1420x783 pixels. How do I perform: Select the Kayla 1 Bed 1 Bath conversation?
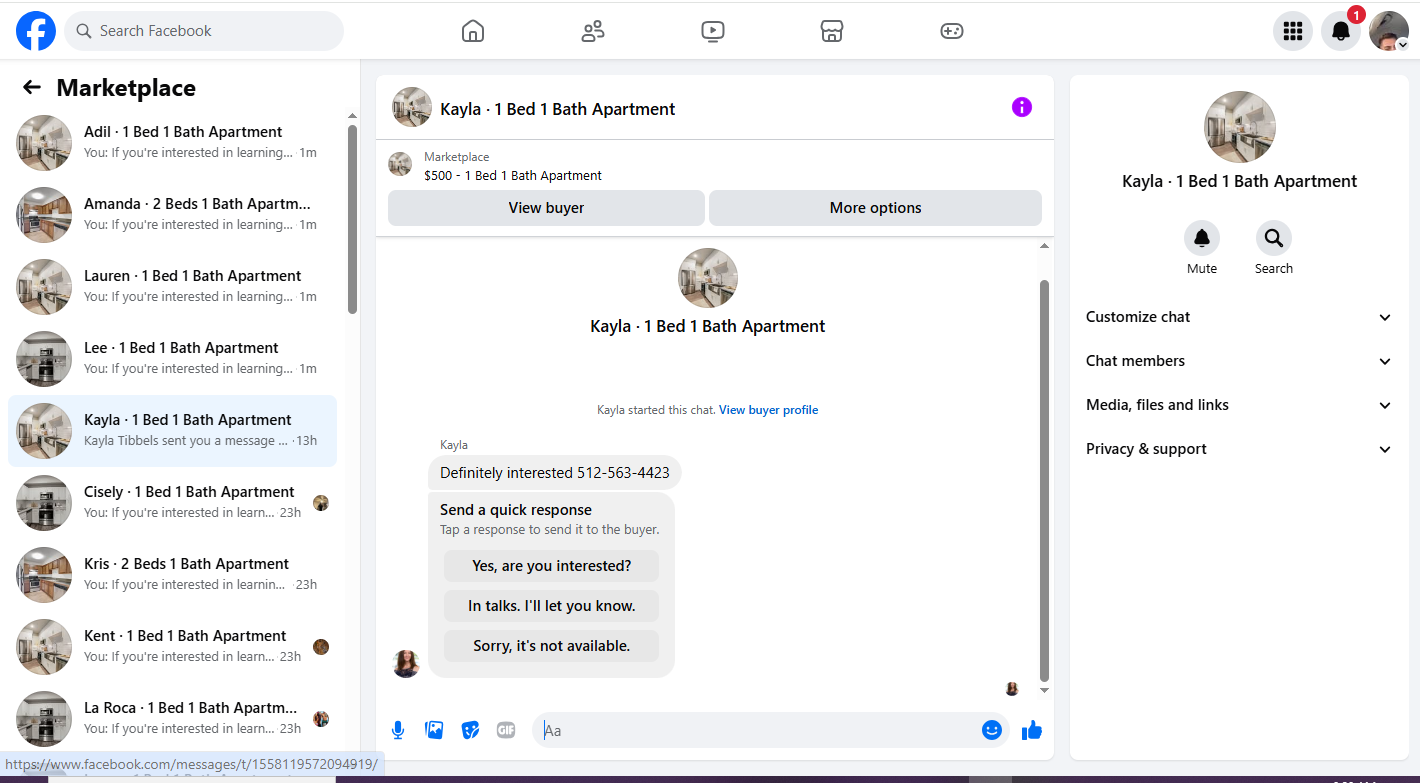pyautogui.click(x=173, y=431)
